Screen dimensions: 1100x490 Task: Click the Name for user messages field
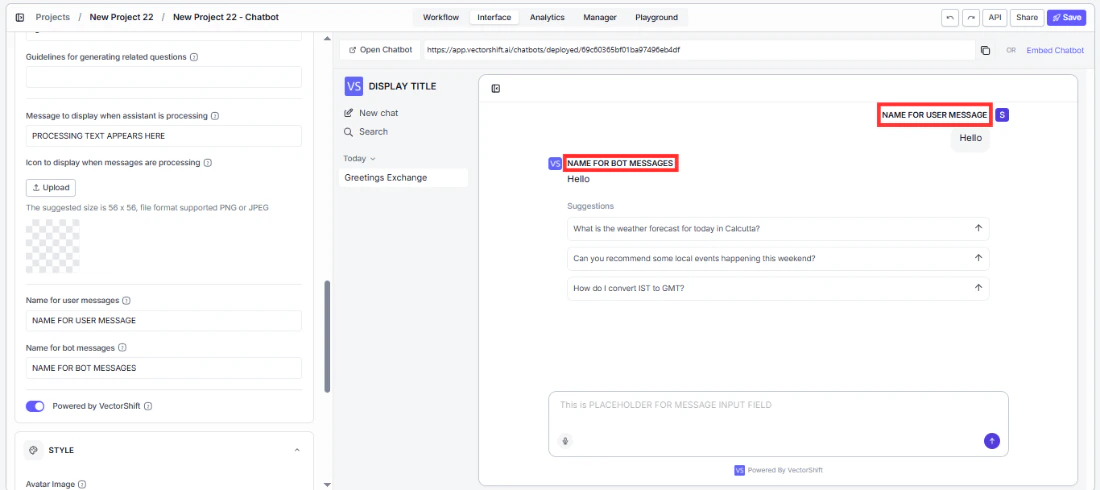click(x=163, y=321)
